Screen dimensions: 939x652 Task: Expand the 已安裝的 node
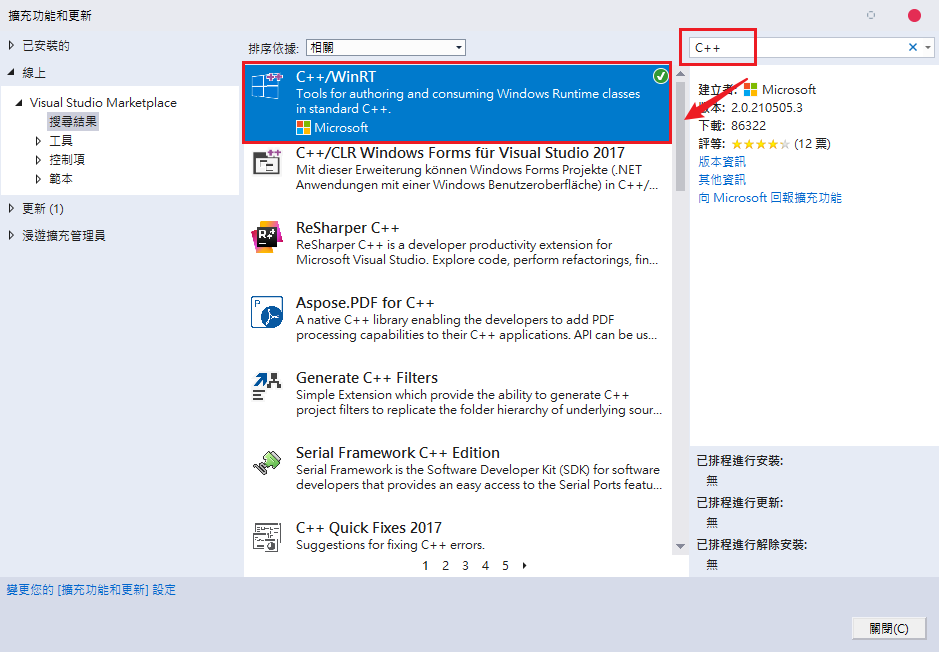pos(11,46)
